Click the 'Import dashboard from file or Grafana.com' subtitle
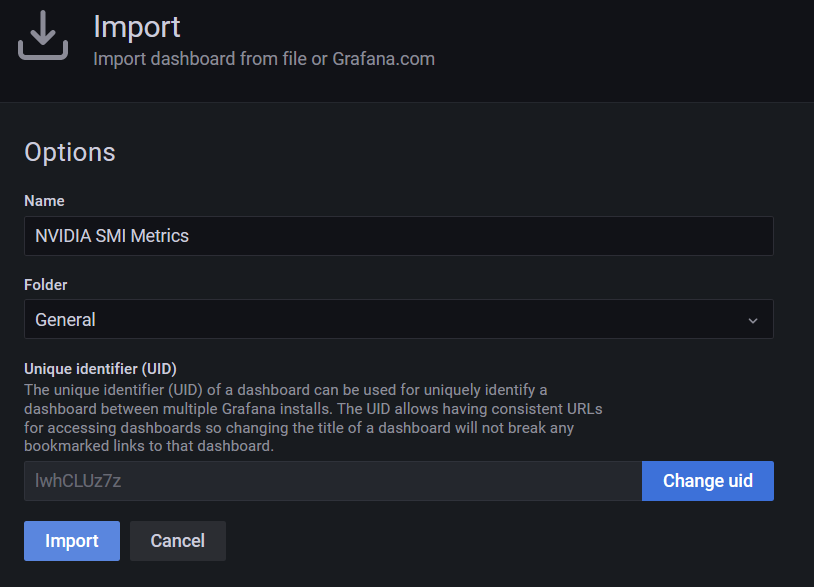This screenshot has width=814, height=587. [x=264, y=59]
